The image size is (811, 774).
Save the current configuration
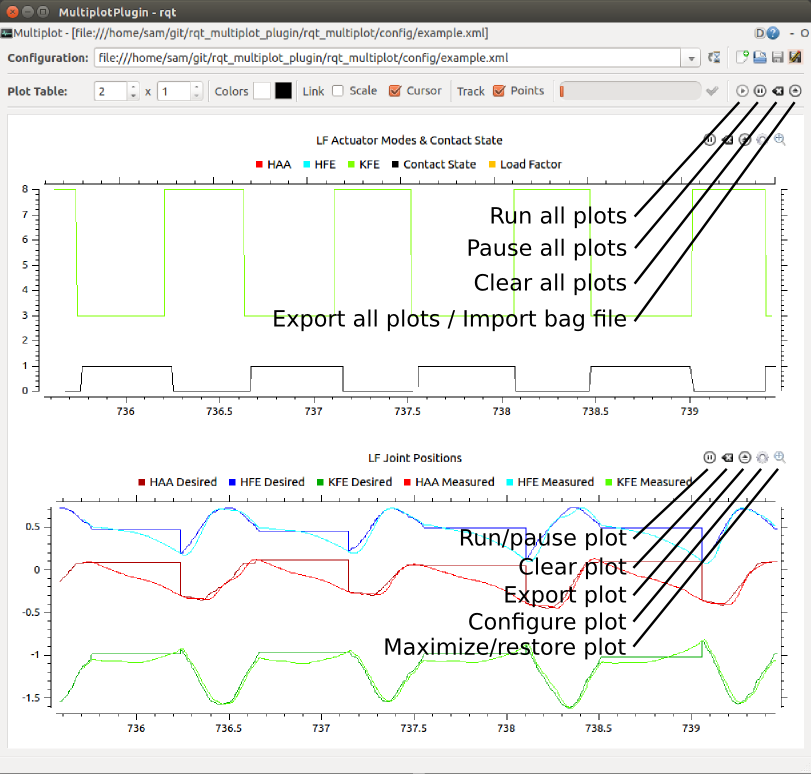tap(777, 58)
